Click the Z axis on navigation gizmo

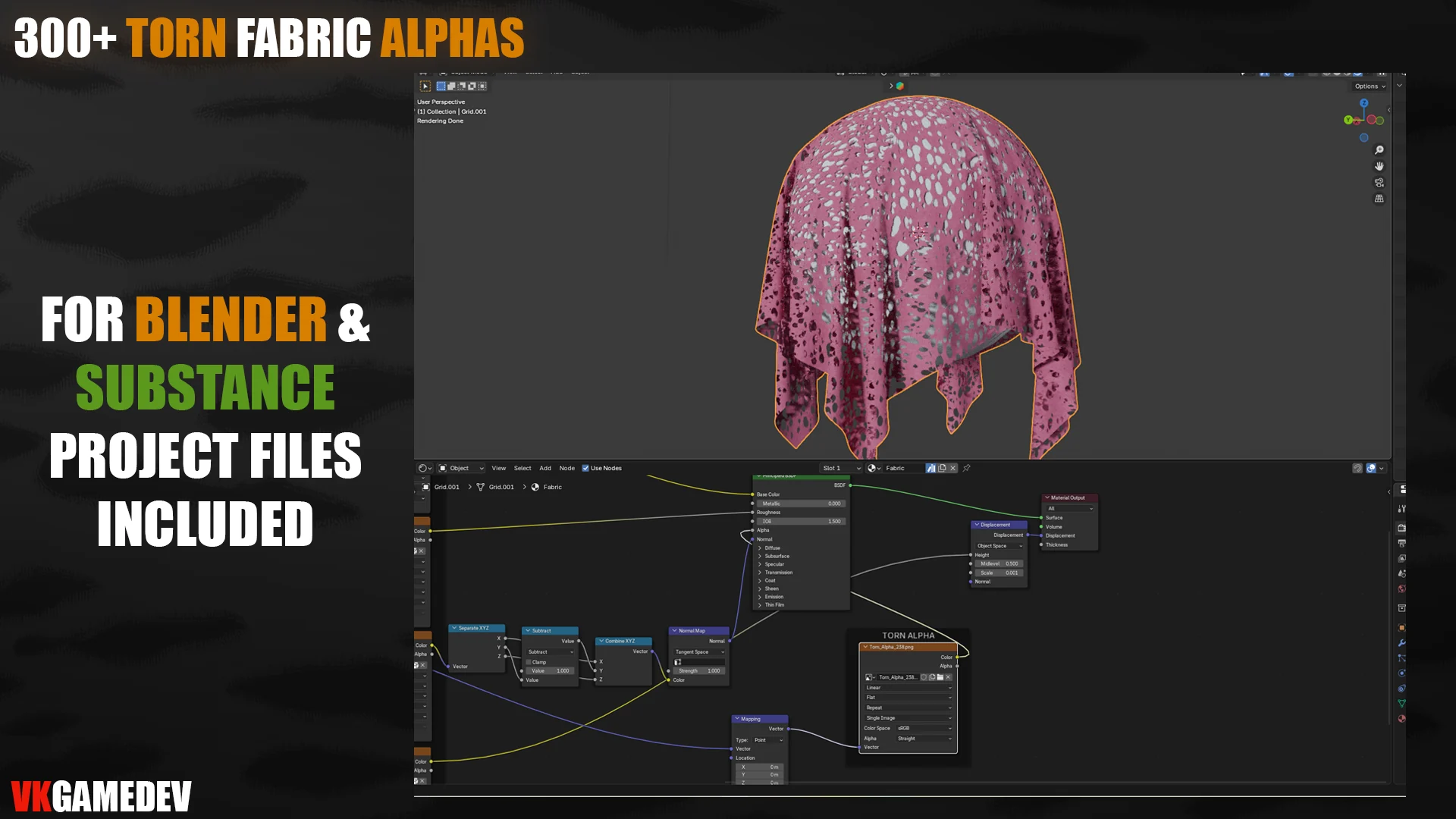(x=1363, y=103)
